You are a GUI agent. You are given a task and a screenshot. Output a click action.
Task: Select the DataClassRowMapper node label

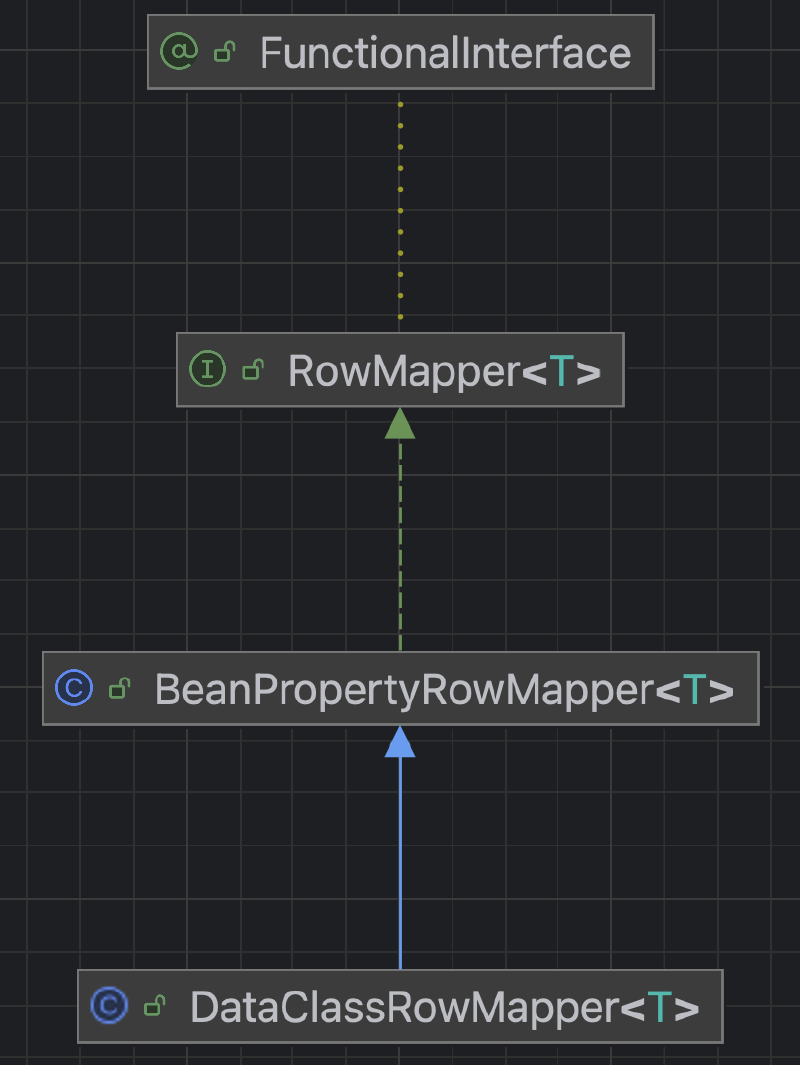pos(405,1007)
